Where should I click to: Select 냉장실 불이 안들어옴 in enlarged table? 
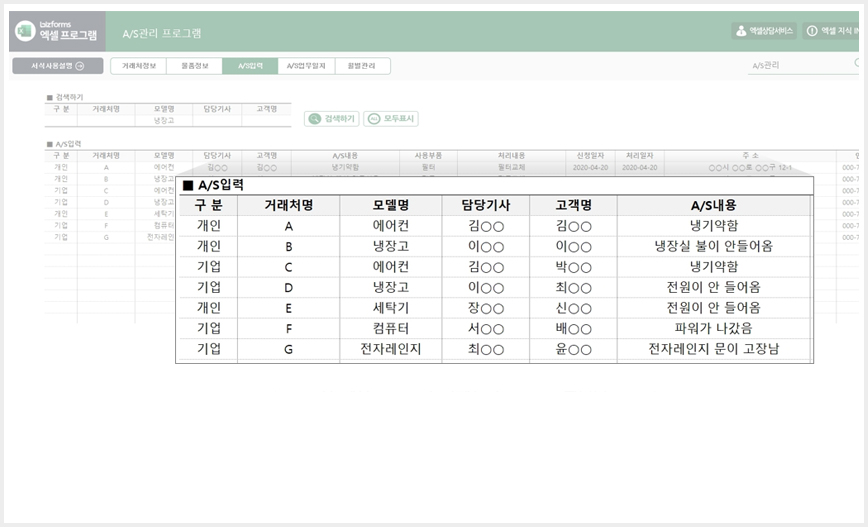pos(714,246)
